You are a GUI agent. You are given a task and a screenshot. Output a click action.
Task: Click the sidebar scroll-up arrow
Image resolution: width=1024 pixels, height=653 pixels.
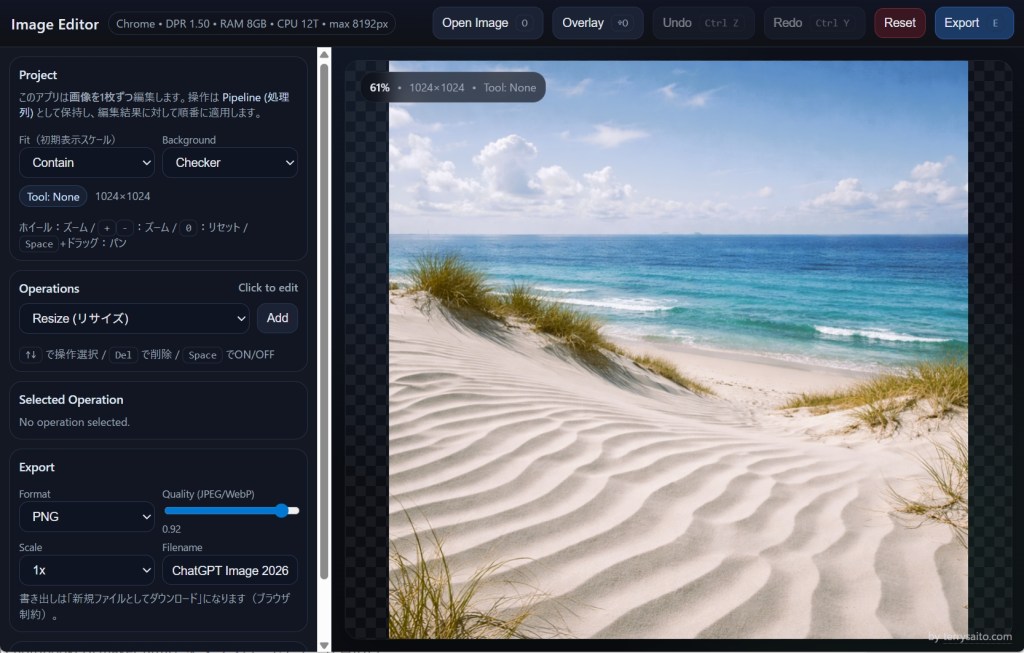tap(324, 54)
